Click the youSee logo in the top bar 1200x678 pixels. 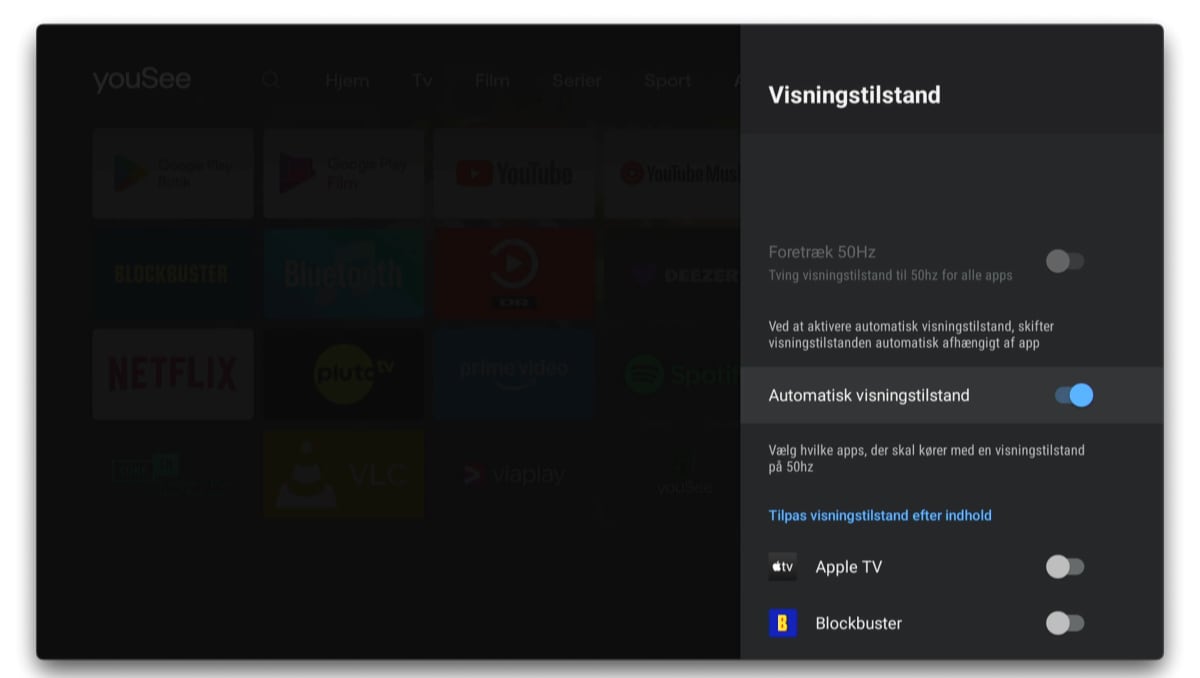coord(142,80)
